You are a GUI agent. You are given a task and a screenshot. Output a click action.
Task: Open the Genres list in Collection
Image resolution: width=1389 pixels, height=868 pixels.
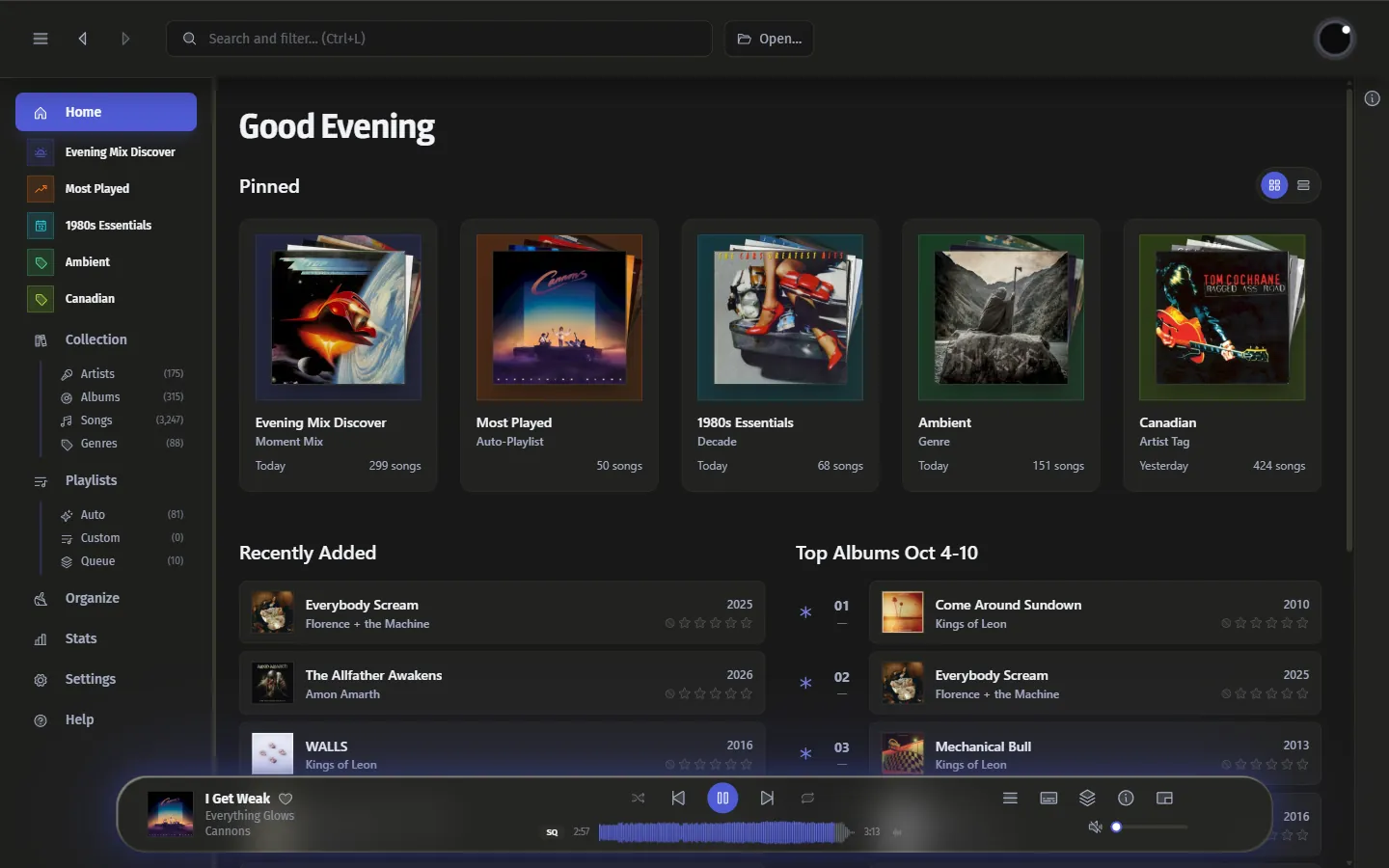tap(122, 443)
